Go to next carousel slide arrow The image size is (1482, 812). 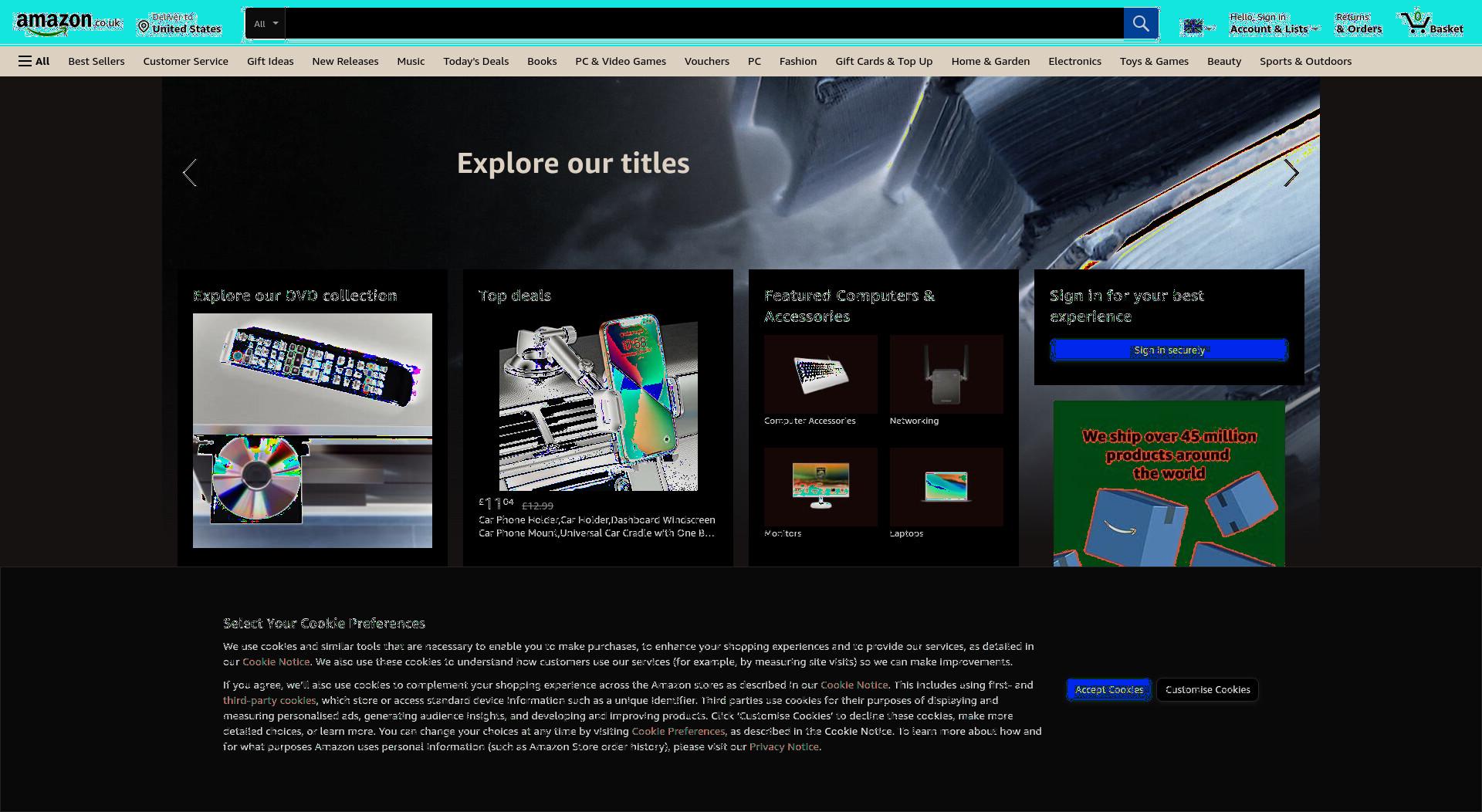(1291, 173)
